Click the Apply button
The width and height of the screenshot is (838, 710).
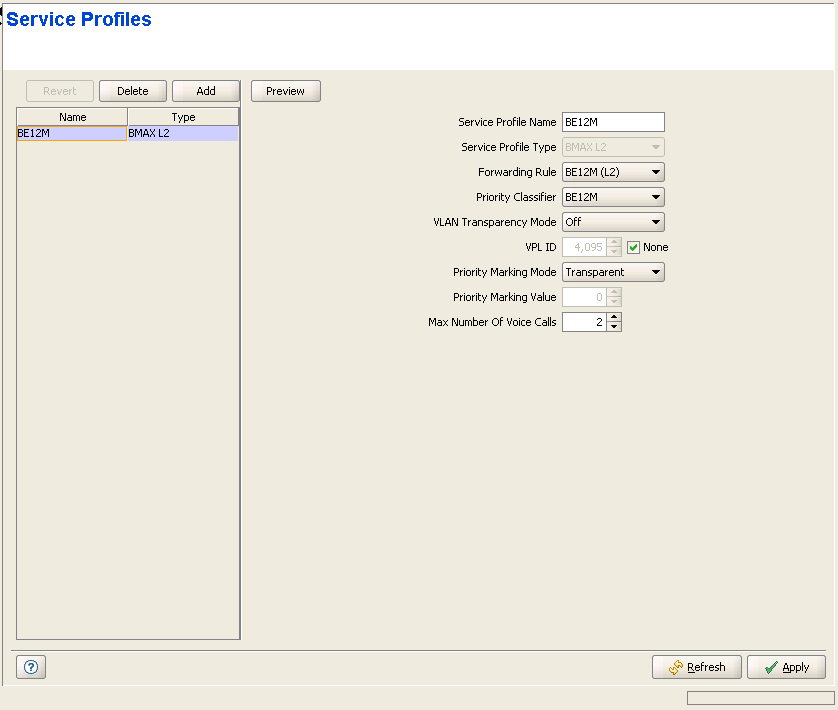(x=786, y=667)
